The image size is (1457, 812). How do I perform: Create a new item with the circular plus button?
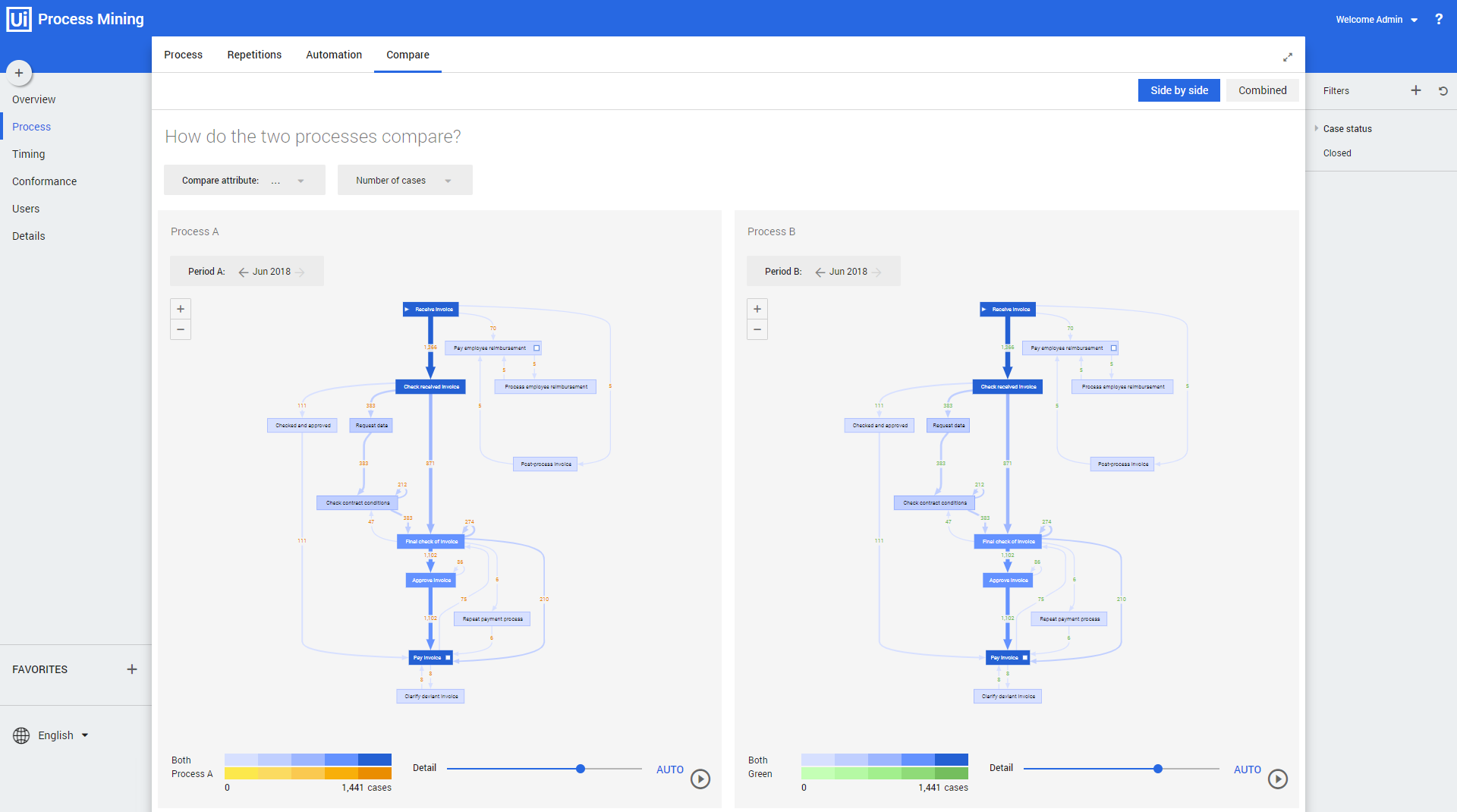tap(18, 72)
